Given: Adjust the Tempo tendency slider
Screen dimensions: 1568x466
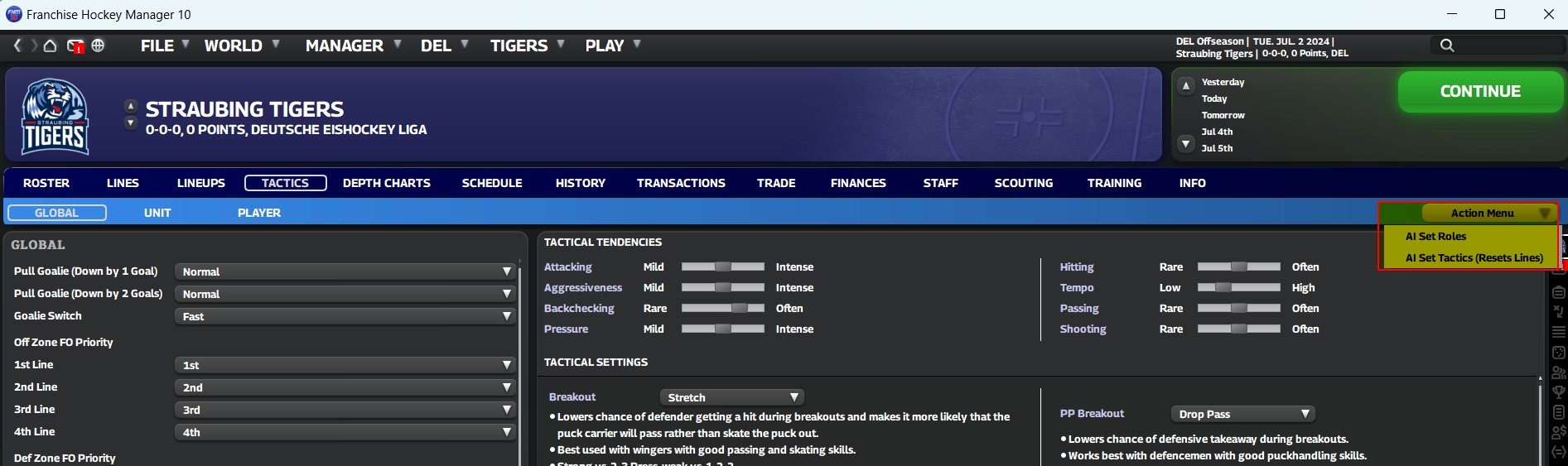Looking at the screenshot, I should coord(1239,287).
